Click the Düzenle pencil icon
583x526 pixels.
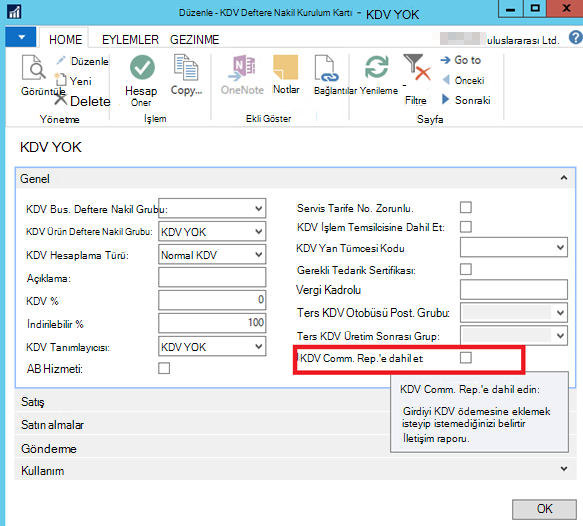pos(61,61)
